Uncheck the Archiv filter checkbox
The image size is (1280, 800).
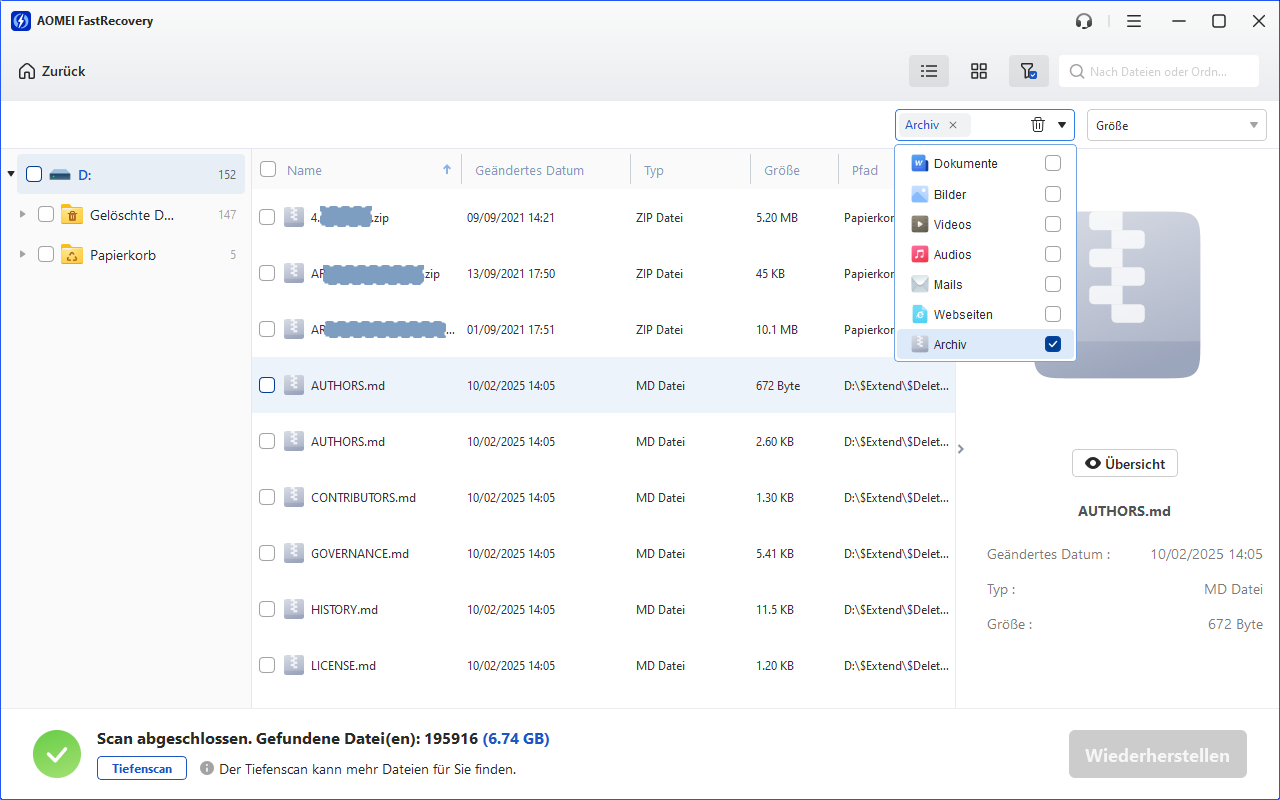click(x=1052, y=344)
